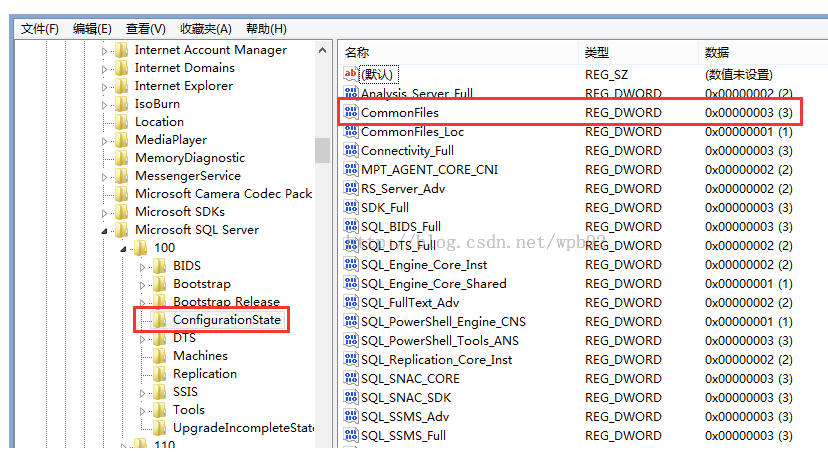Select the IsoBurn tree key
Screen dimensions: 828x452
(x=157, y=103)
